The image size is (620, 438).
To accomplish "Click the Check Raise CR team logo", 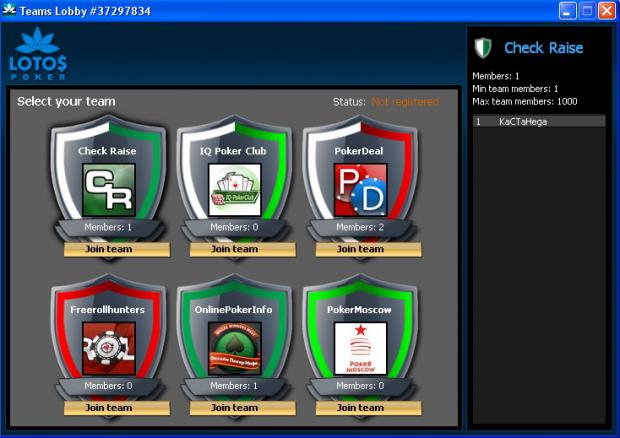I will (109, 190).
